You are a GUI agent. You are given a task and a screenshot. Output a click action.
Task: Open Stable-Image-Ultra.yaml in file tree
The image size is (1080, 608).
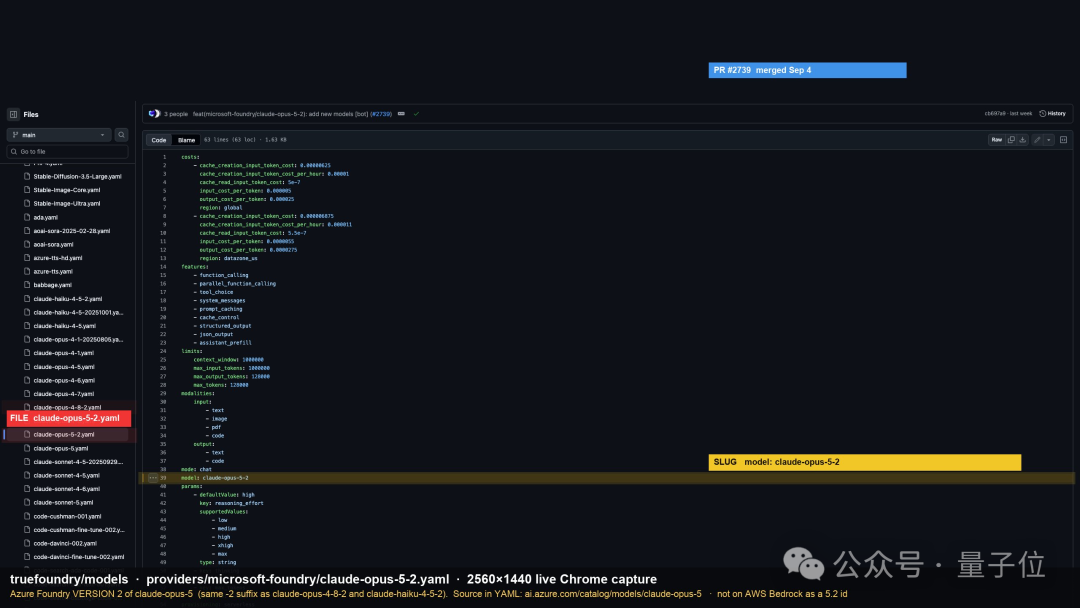coord(66,204)
